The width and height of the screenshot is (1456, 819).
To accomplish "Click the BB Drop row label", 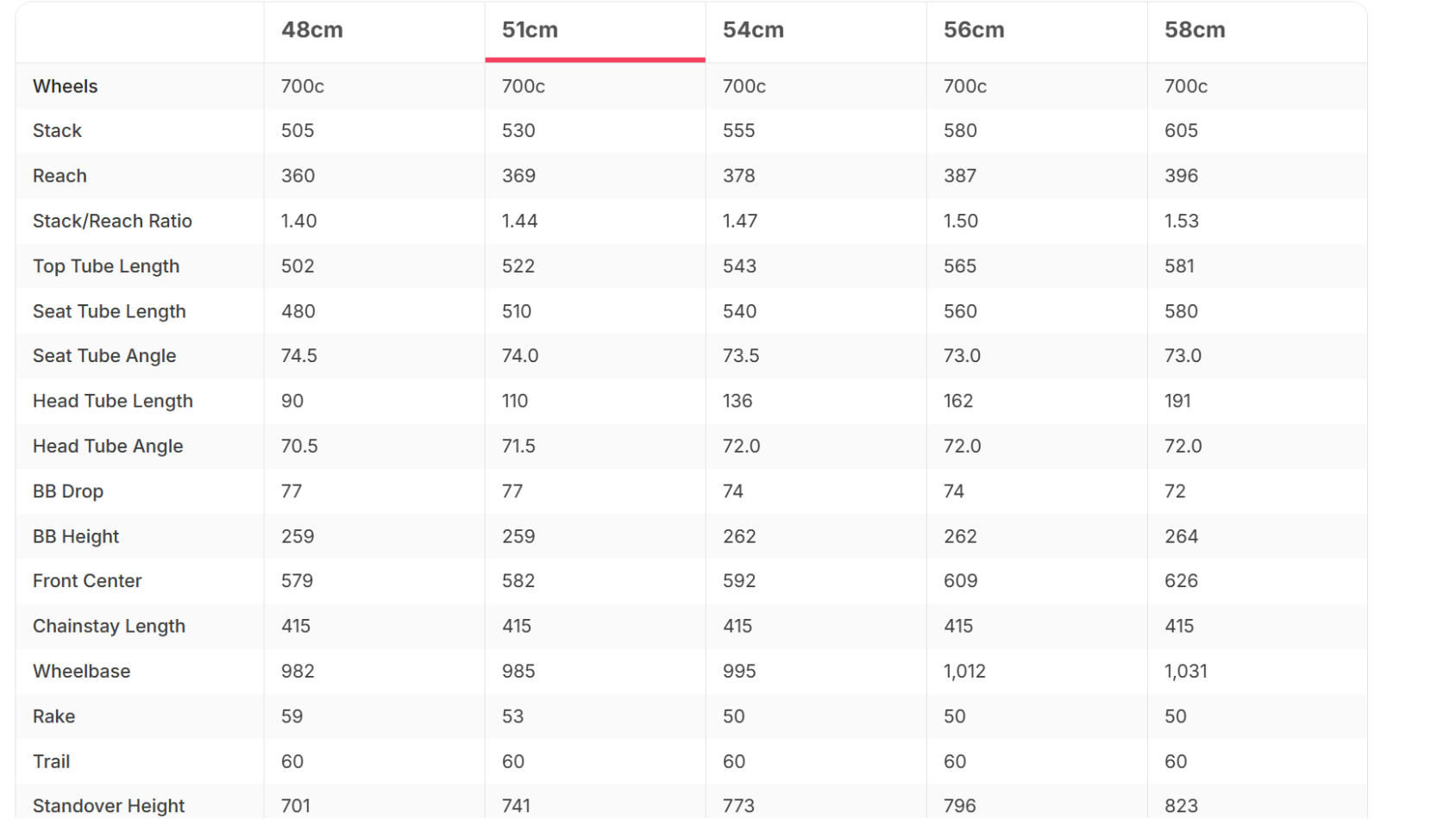I will tap(68, 491).
